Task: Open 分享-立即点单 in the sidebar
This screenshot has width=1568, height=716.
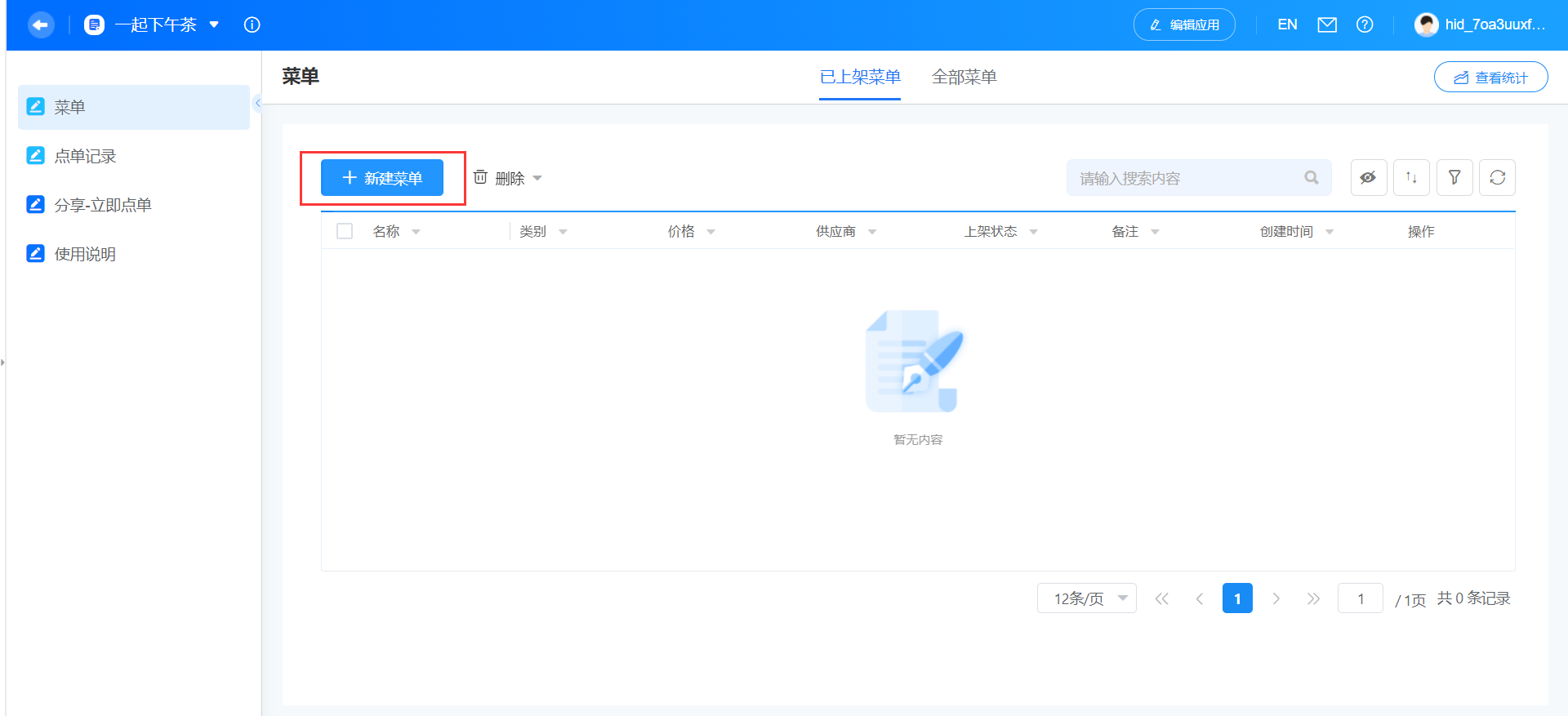Action: [x=134, y=205]
